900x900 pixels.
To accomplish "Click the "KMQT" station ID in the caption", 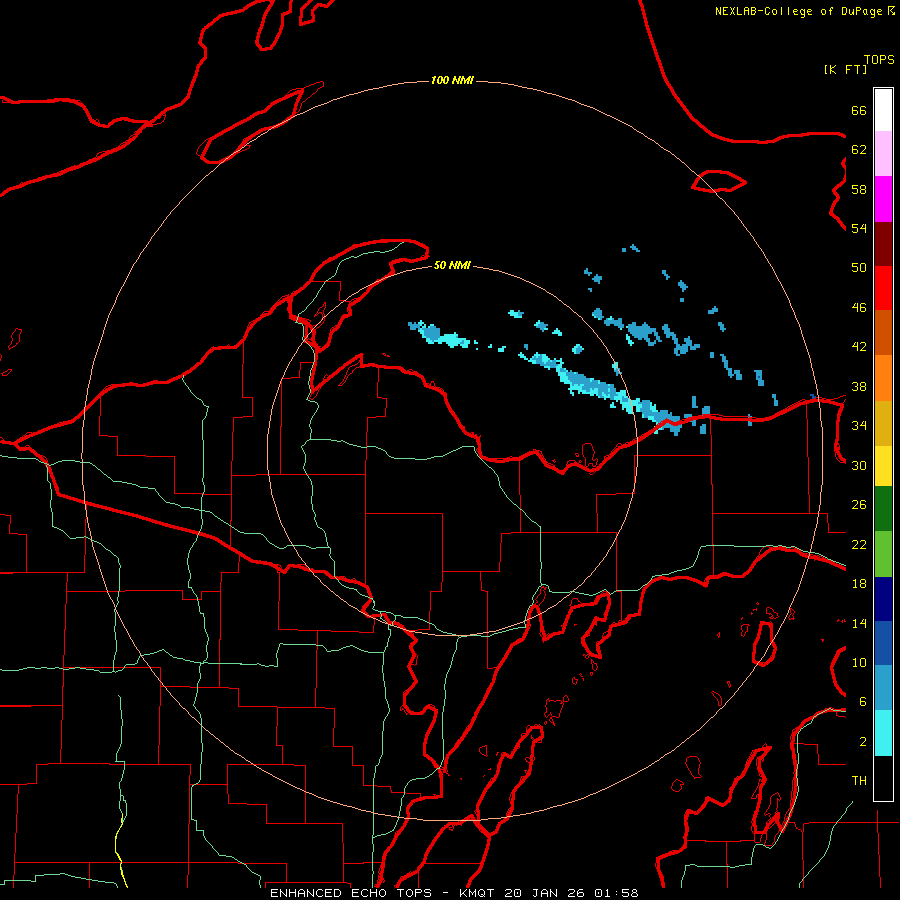I will pos(479,893).
